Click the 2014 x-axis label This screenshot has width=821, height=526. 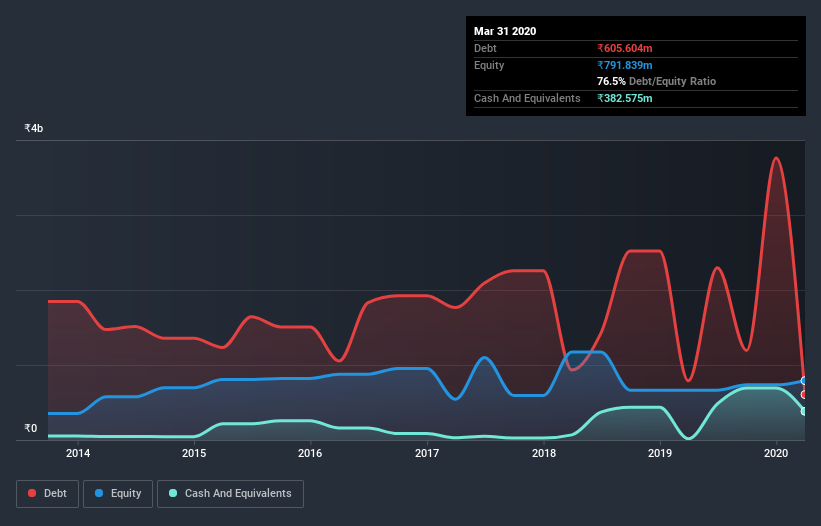tap(78, 453)
